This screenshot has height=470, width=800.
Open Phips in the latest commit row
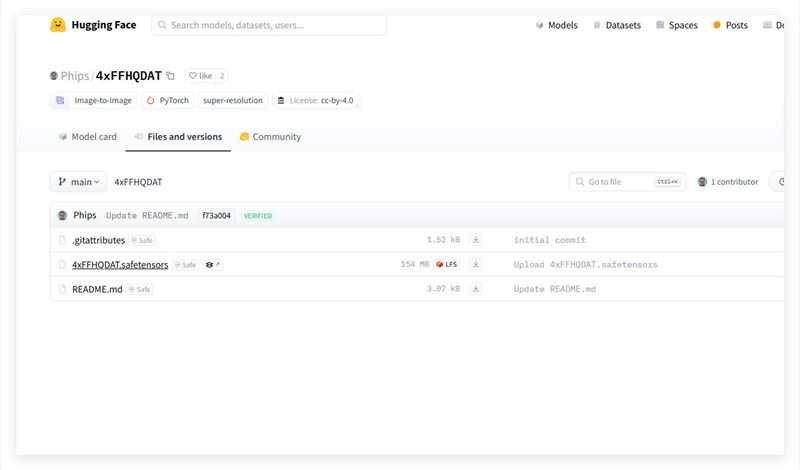[85, 215]
